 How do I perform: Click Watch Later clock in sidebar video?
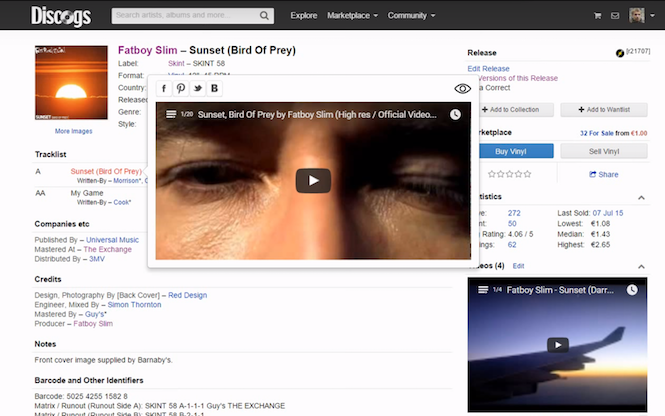pos(632,290)
